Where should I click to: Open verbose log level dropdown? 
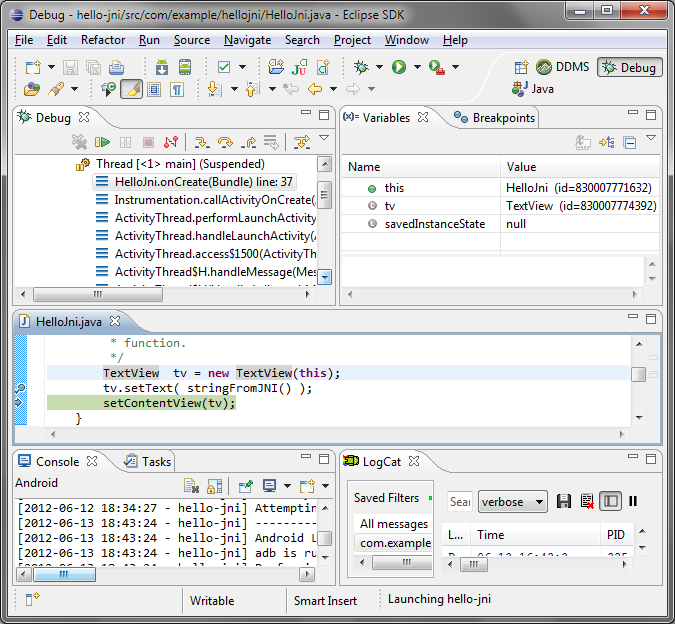(x=513, y=502)
